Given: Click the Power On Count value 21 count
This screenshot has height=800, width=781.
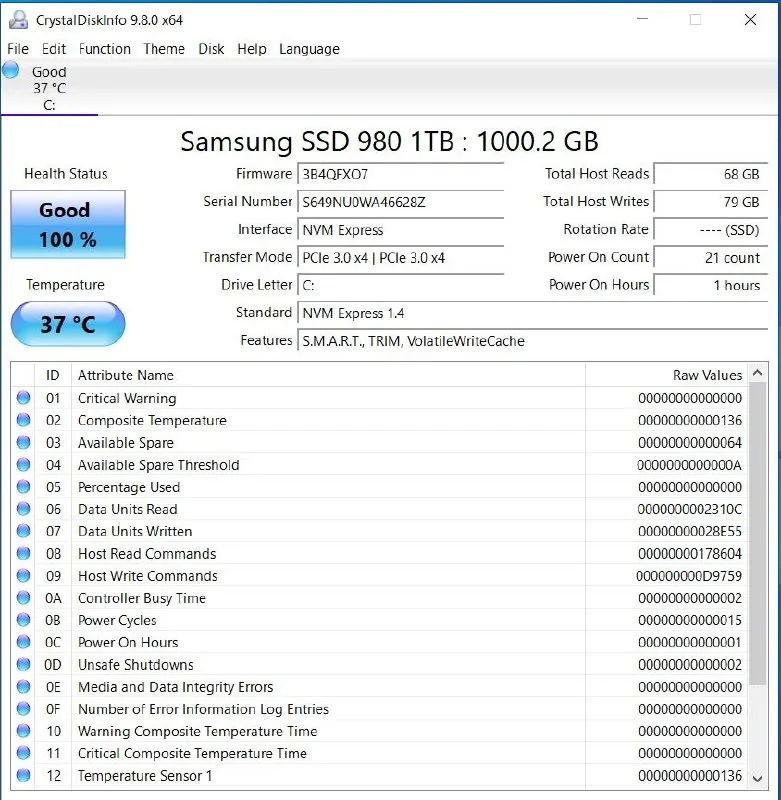Looking at the screenshot, I should coord(711,258).
